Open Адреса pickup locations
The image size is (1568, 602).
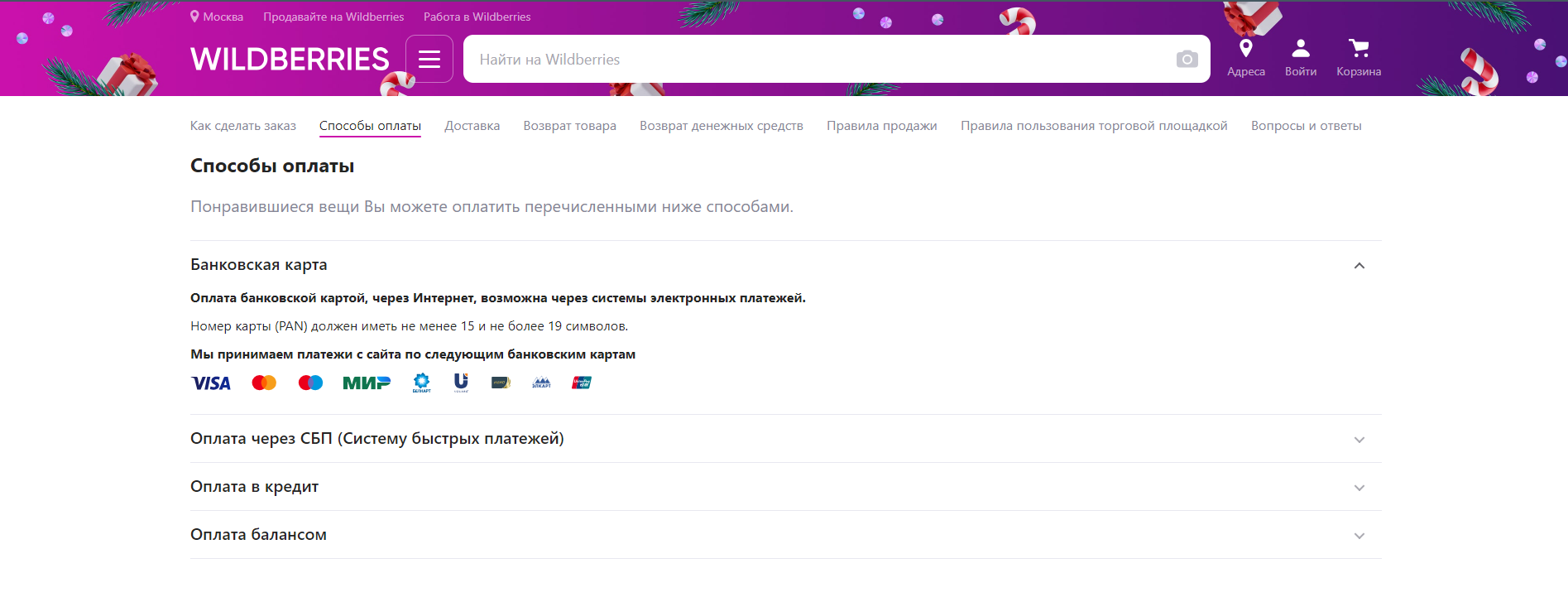coord(1246,58)
